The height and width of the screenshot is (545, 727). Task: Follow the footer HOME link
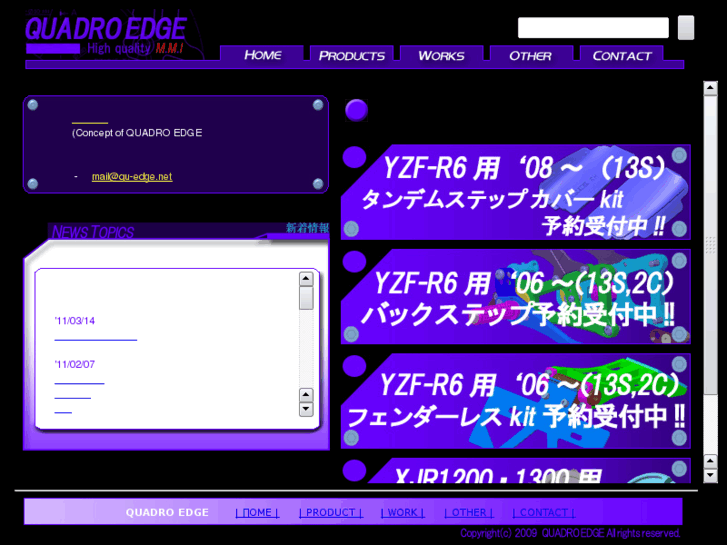point(257,513)
